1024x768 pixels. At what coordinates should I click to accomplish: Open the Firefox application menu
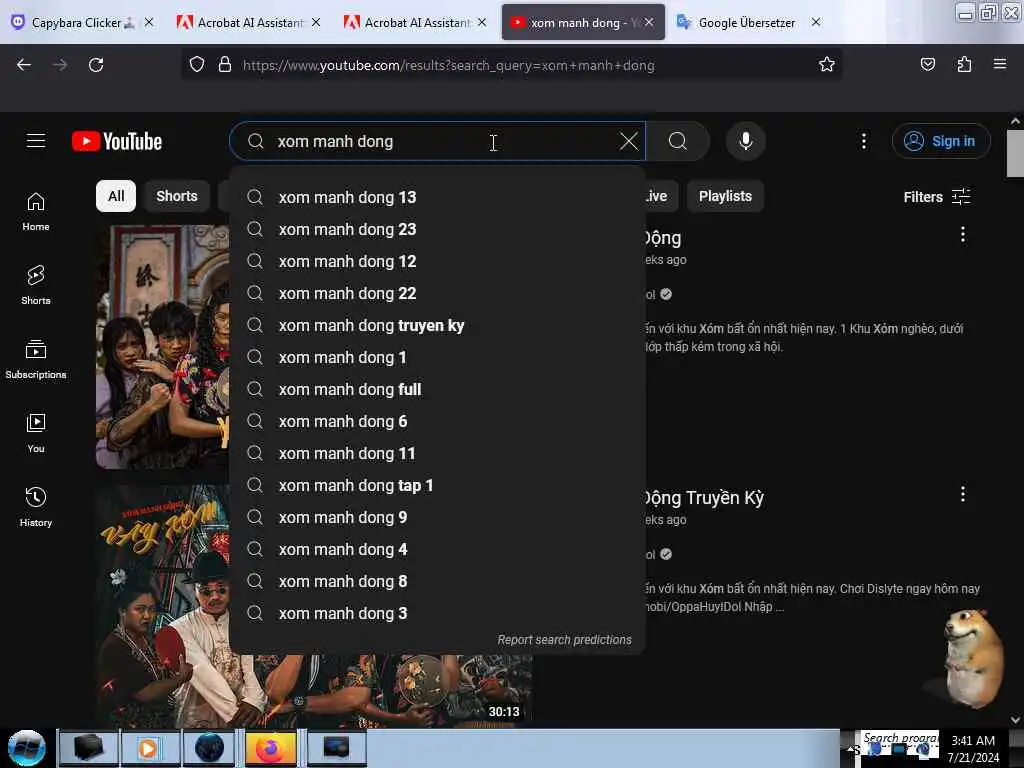pos(999,65)
